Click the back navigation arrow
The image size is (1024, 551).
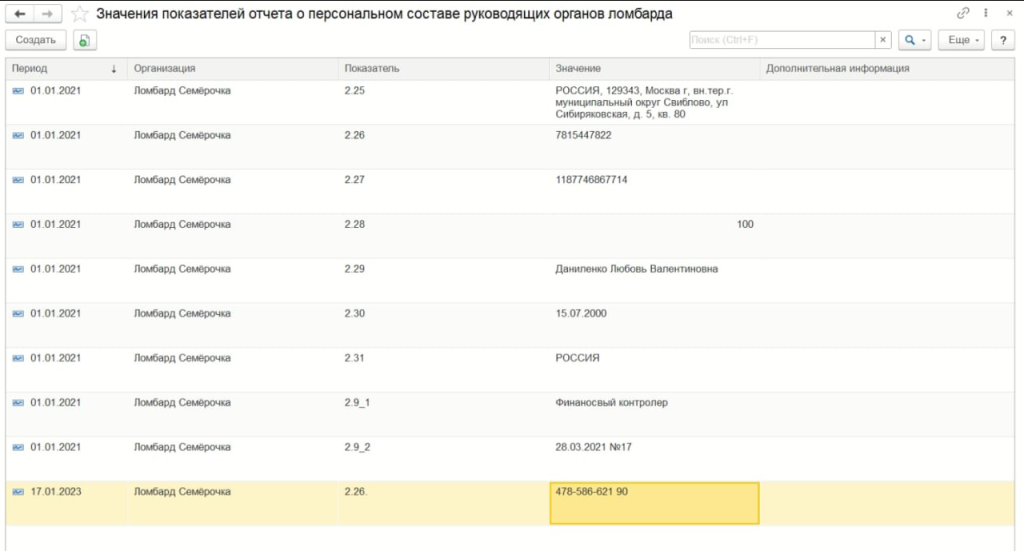pos(19,14)
